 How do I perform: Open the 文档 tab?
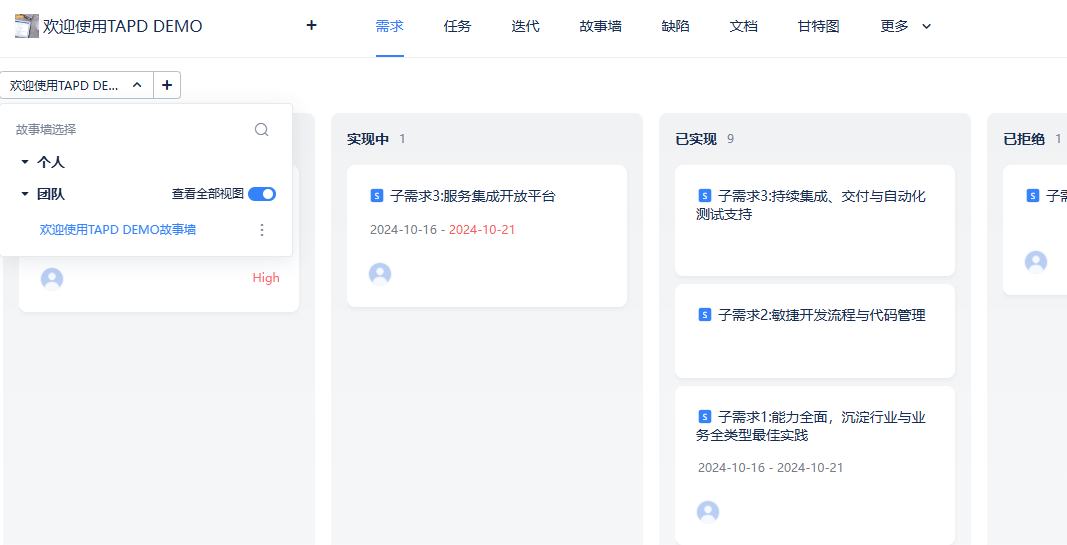point(744,27)
